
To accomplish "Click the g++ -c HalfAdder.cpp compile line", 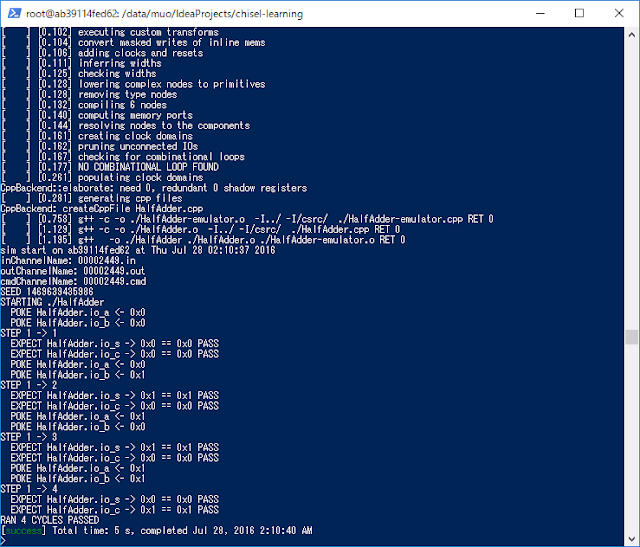I will click(x=200, y=229).
